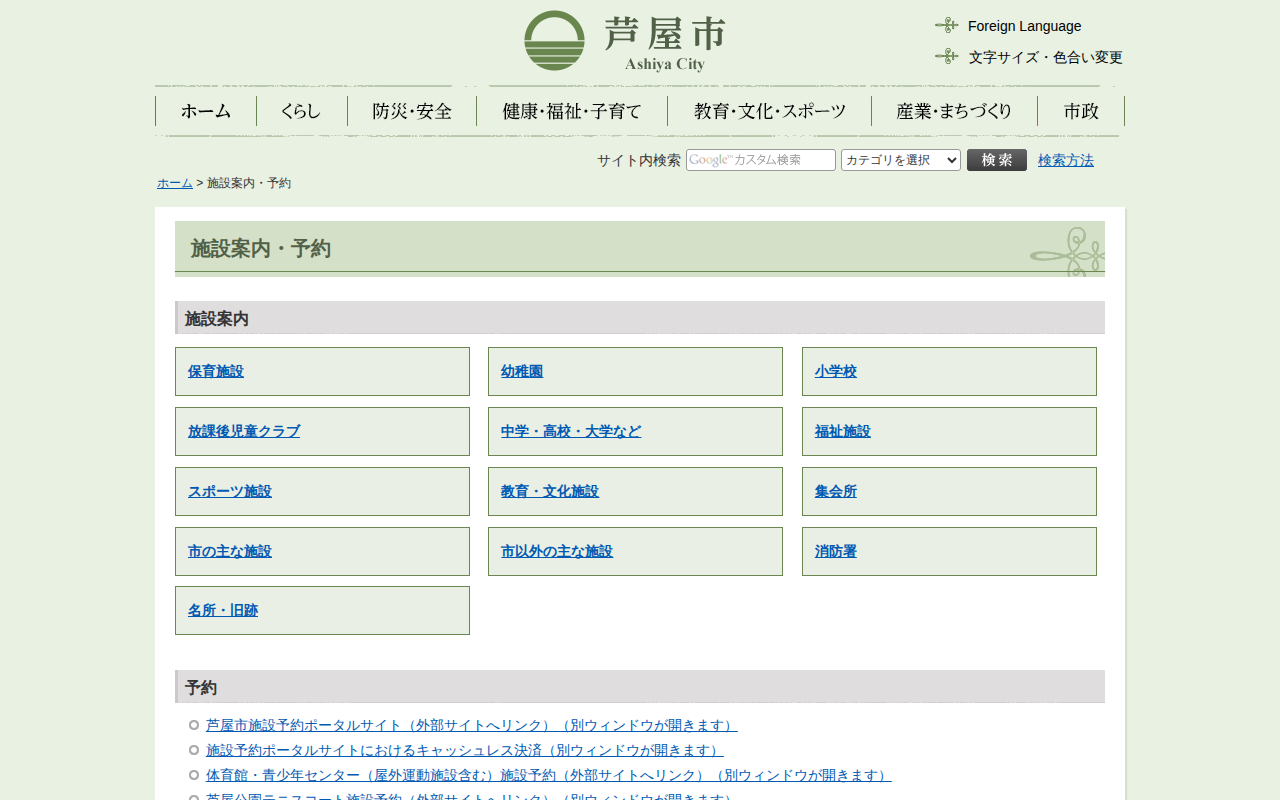Open the 市政 menu item

[x=1081, y=111]
